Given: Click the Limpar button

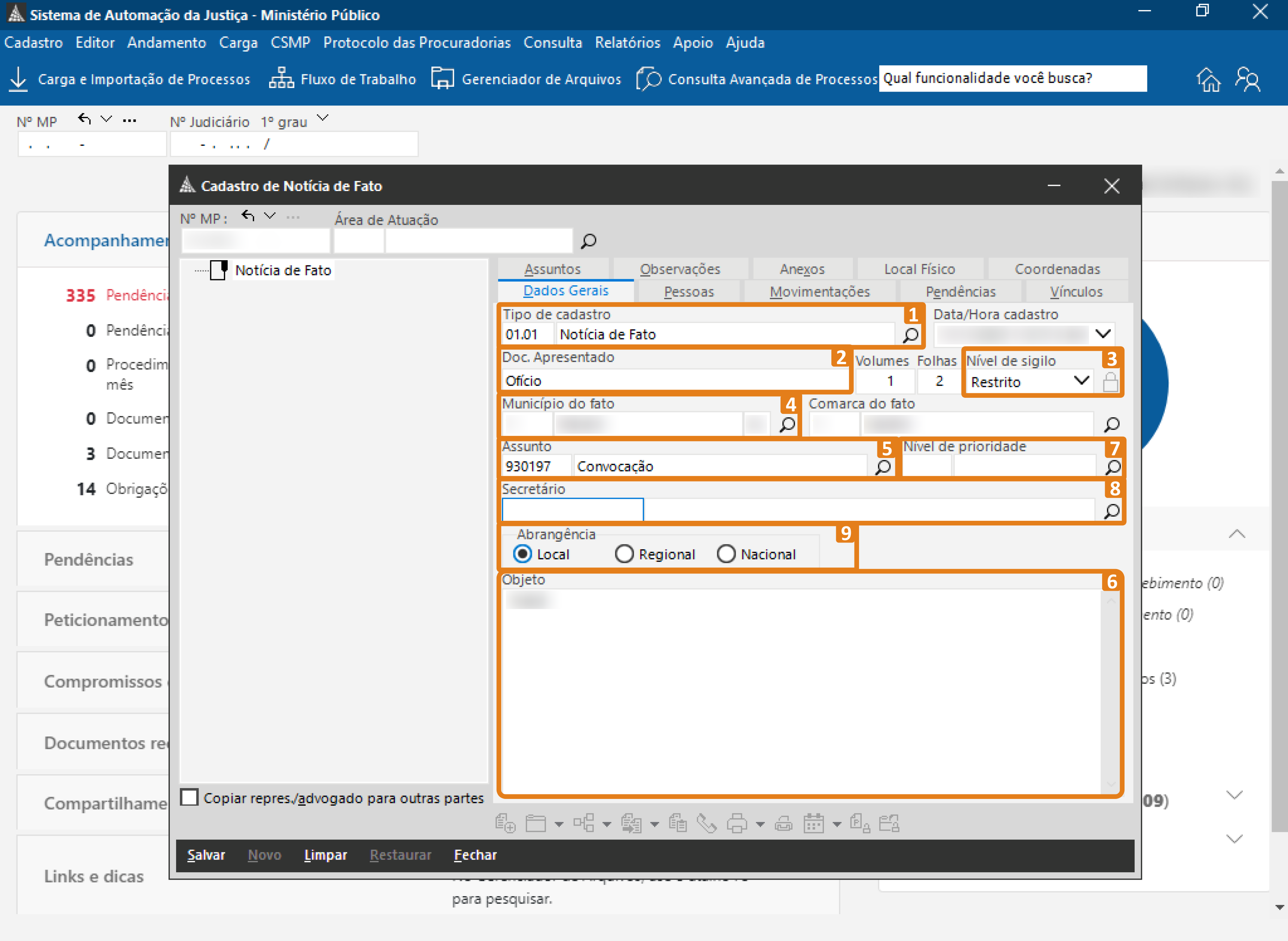Looking at the screenshot, I should coord(325,855).
